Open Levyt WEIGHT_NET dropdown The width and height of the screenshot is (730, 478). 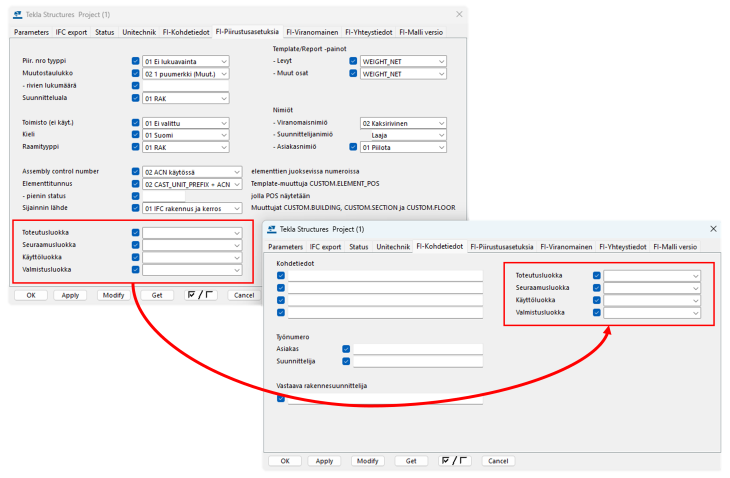coord(403,61)
